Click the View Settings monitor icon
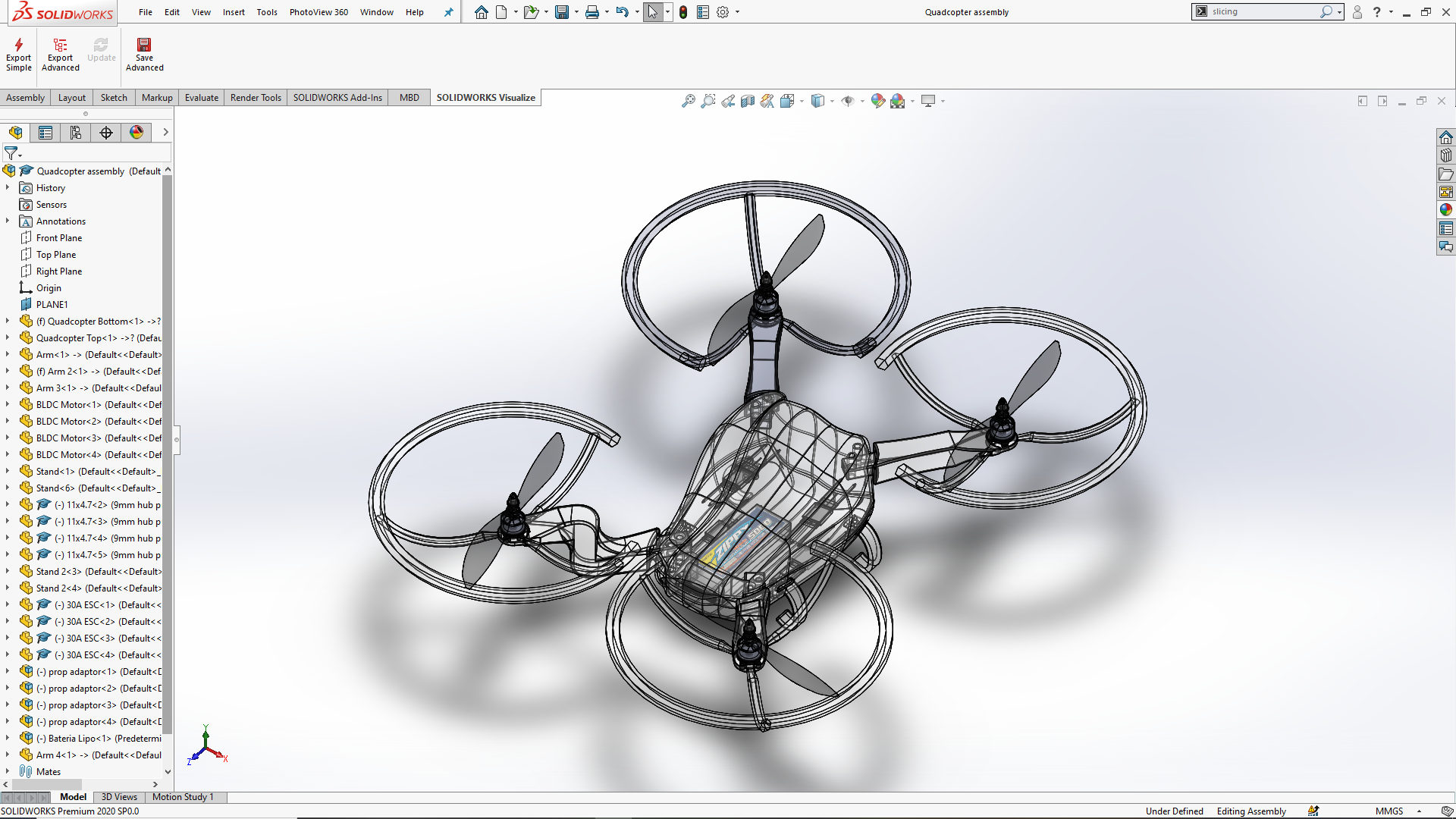The image size is (1456, 819). point(928,101)
